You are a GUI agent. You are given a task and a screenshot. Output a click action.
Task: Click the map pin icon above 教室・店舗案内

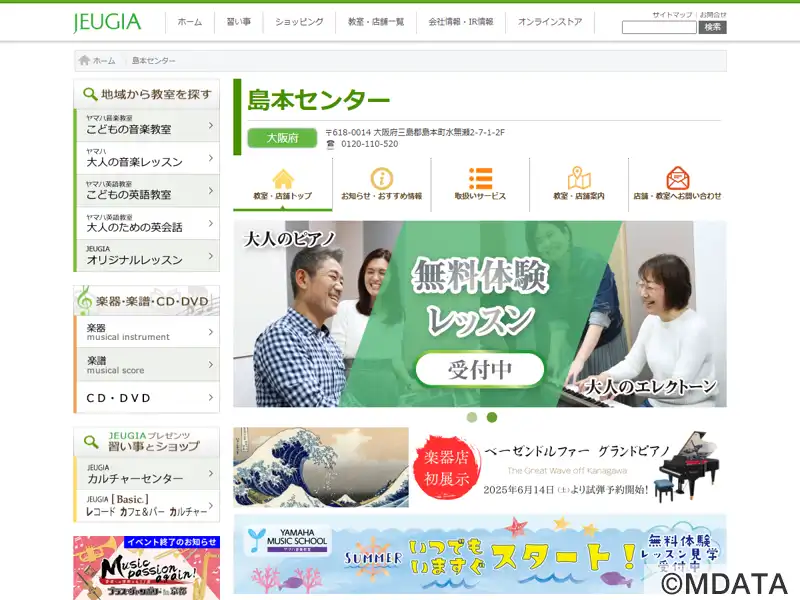click(579, 178)
